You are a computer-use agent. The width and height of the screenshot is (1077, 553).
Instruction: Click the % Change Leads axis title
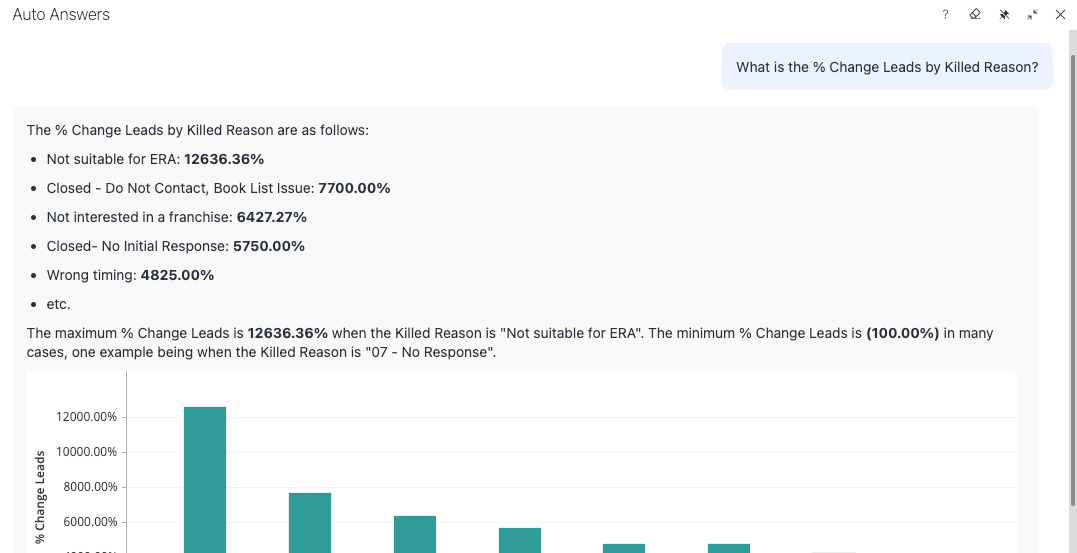40,497
